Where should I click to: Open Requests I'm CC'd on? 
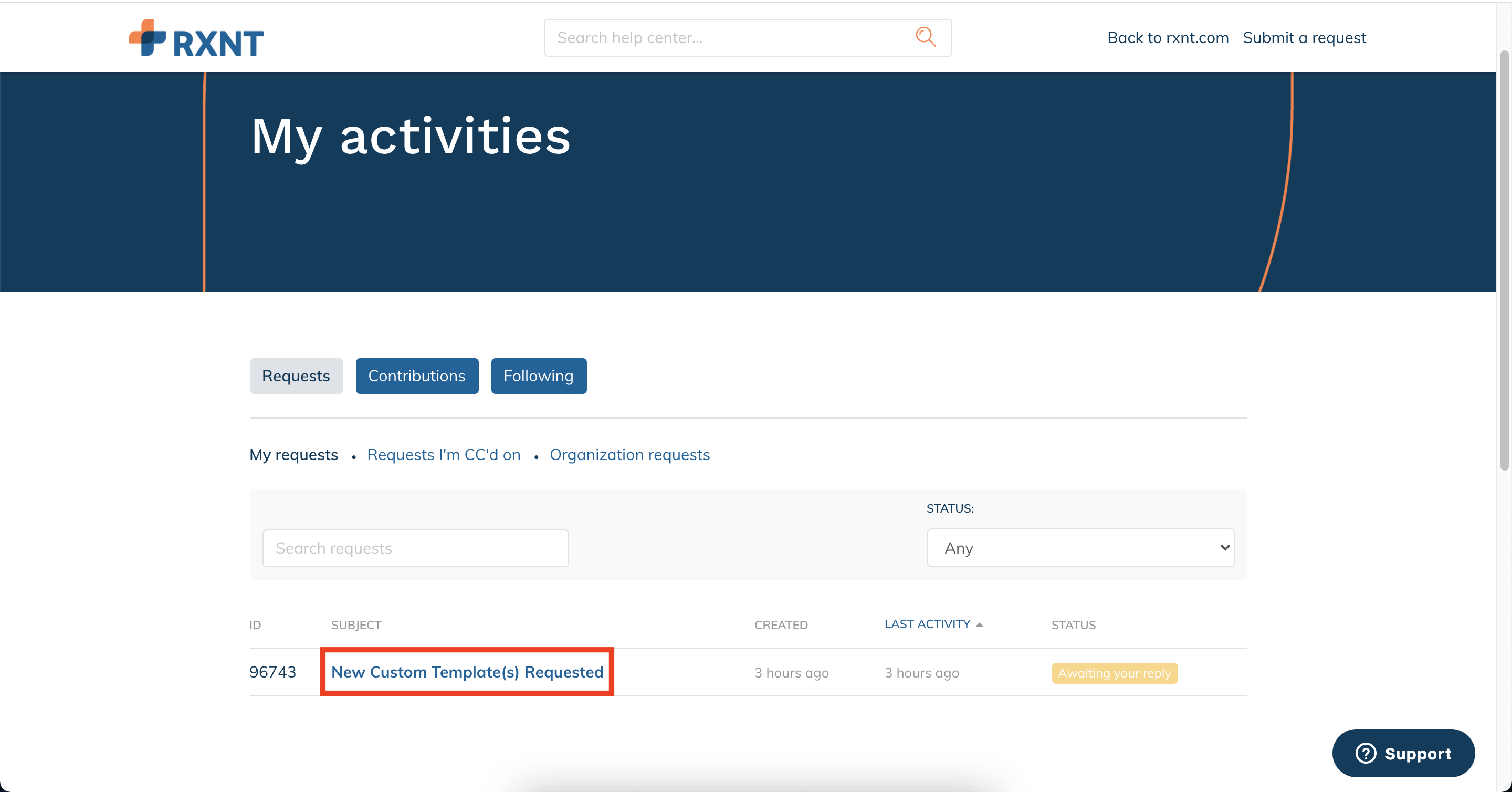(x=444, y=454)
